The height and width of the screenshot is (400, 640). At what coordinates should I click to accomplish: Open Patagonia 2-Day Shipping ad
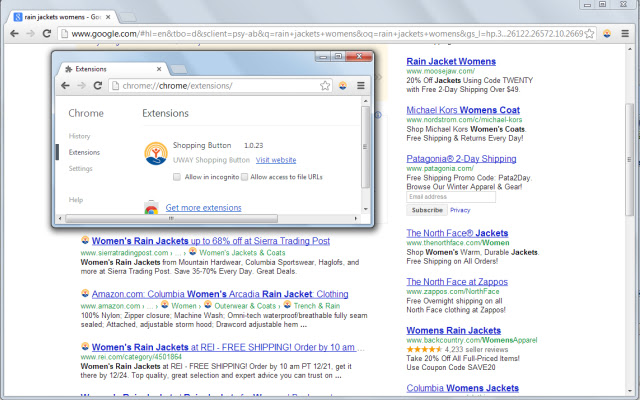click(x=461, y=158)
